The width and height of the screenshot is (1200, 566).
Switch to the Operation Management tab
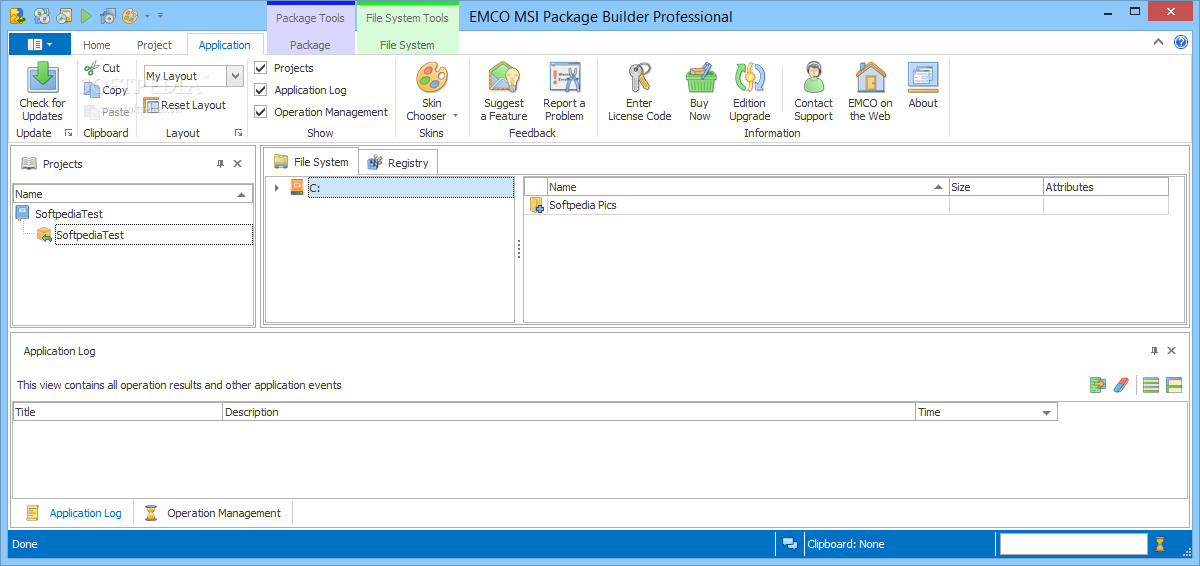212,513
